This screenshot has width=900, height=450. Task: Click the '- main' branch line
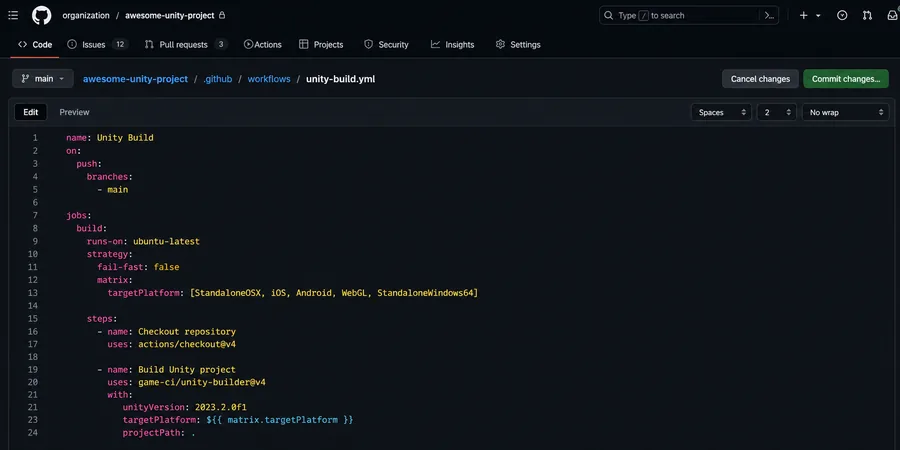click(x=112, y=189)
